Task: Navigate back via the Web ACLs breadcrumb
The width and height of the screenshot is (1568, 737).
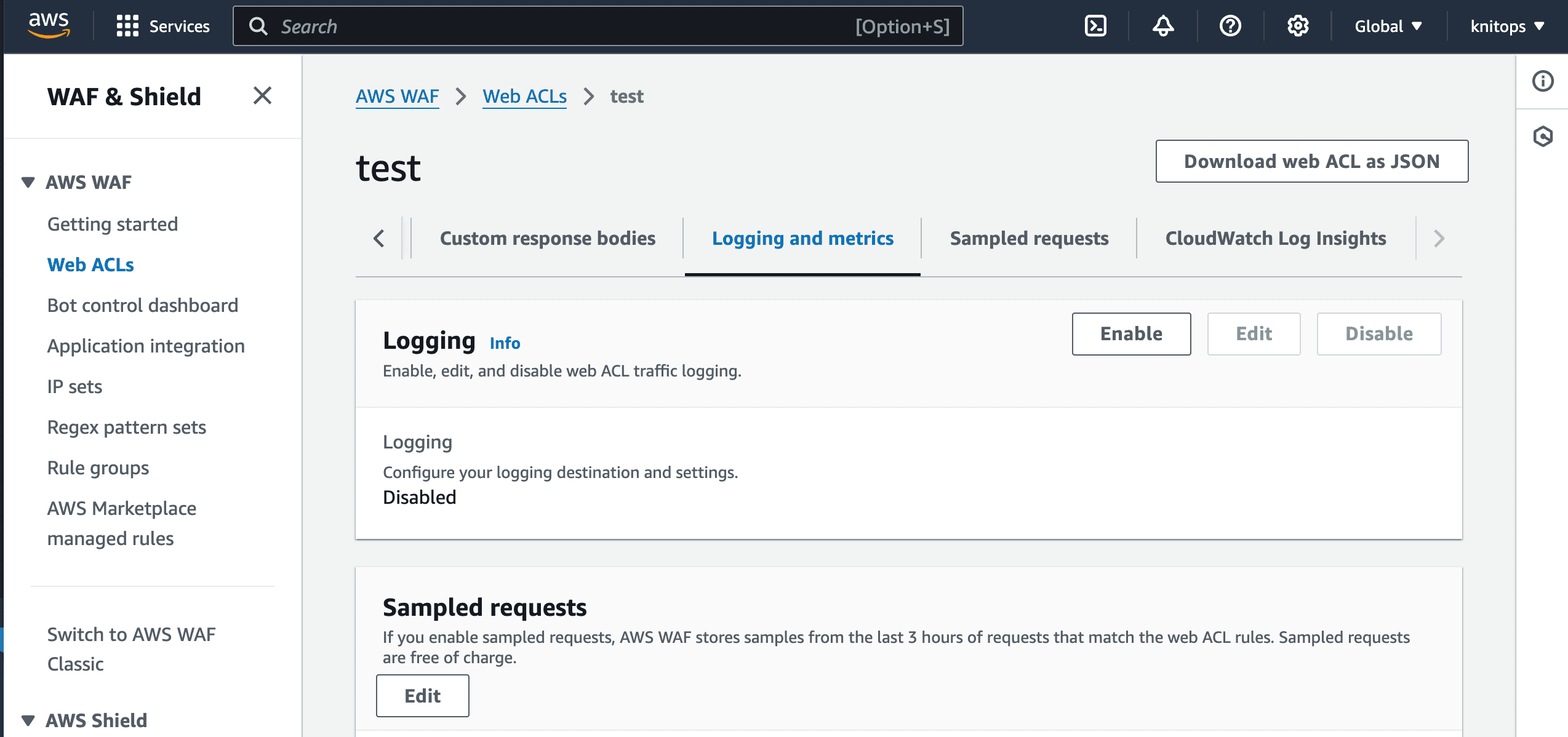Action: tap(524, 96)
